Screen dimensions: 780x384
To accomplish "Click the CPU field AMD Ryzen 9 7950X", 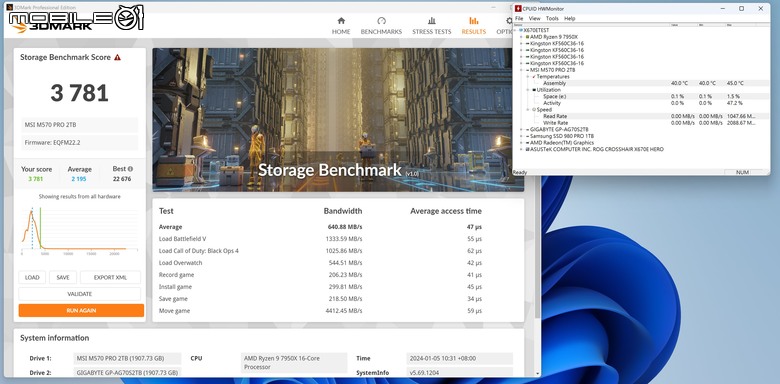I will (x=294, y=363).
